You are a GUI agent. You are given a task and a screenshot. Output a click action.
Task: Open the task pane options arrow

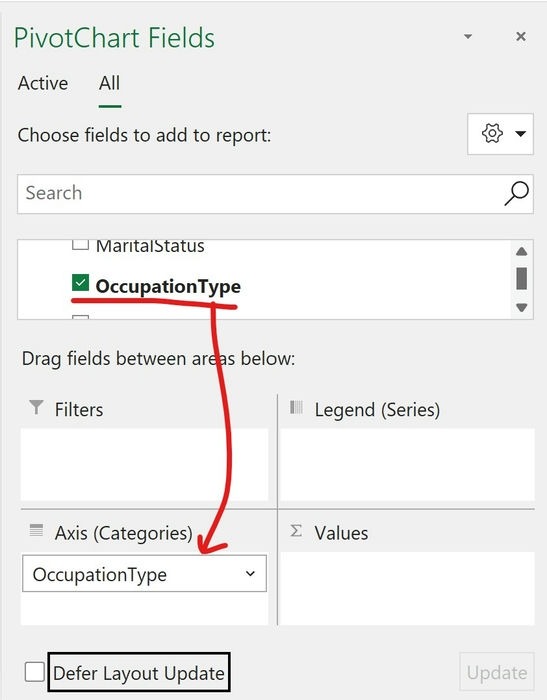pyautogui.click(x=468, y=36)
